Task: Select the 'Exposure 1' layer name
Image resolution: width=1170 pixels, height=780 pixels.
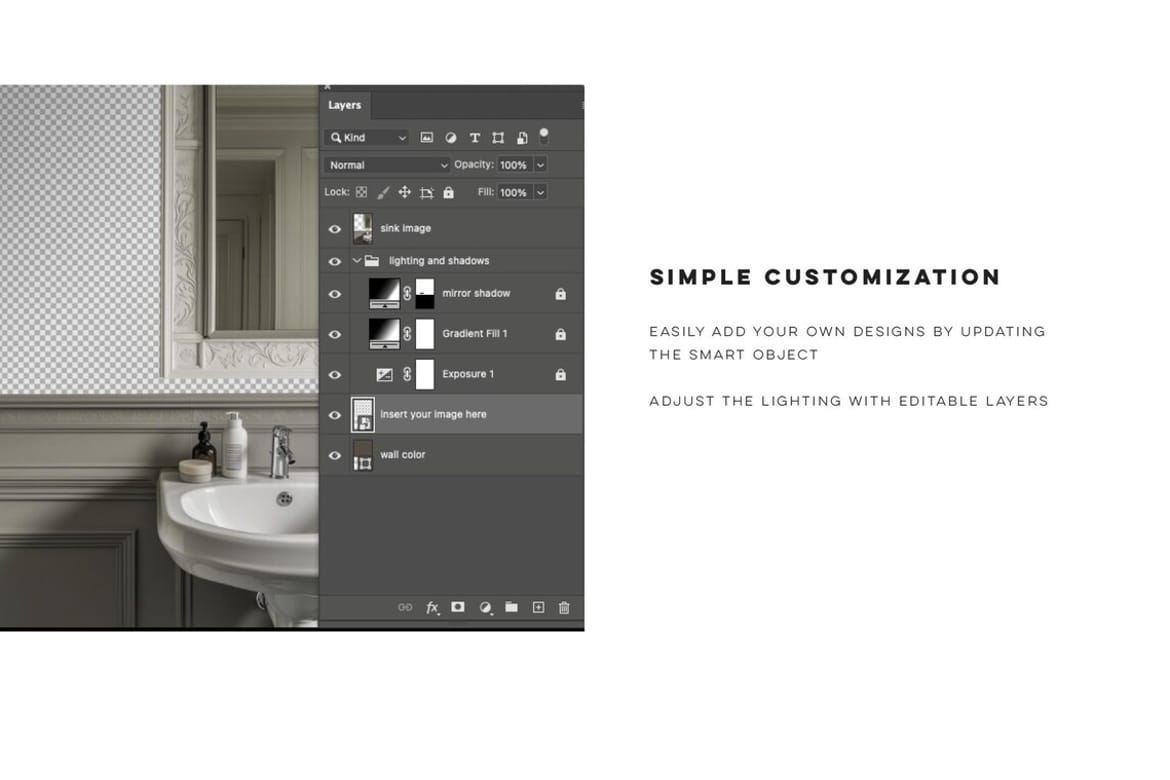Action: 468,374
